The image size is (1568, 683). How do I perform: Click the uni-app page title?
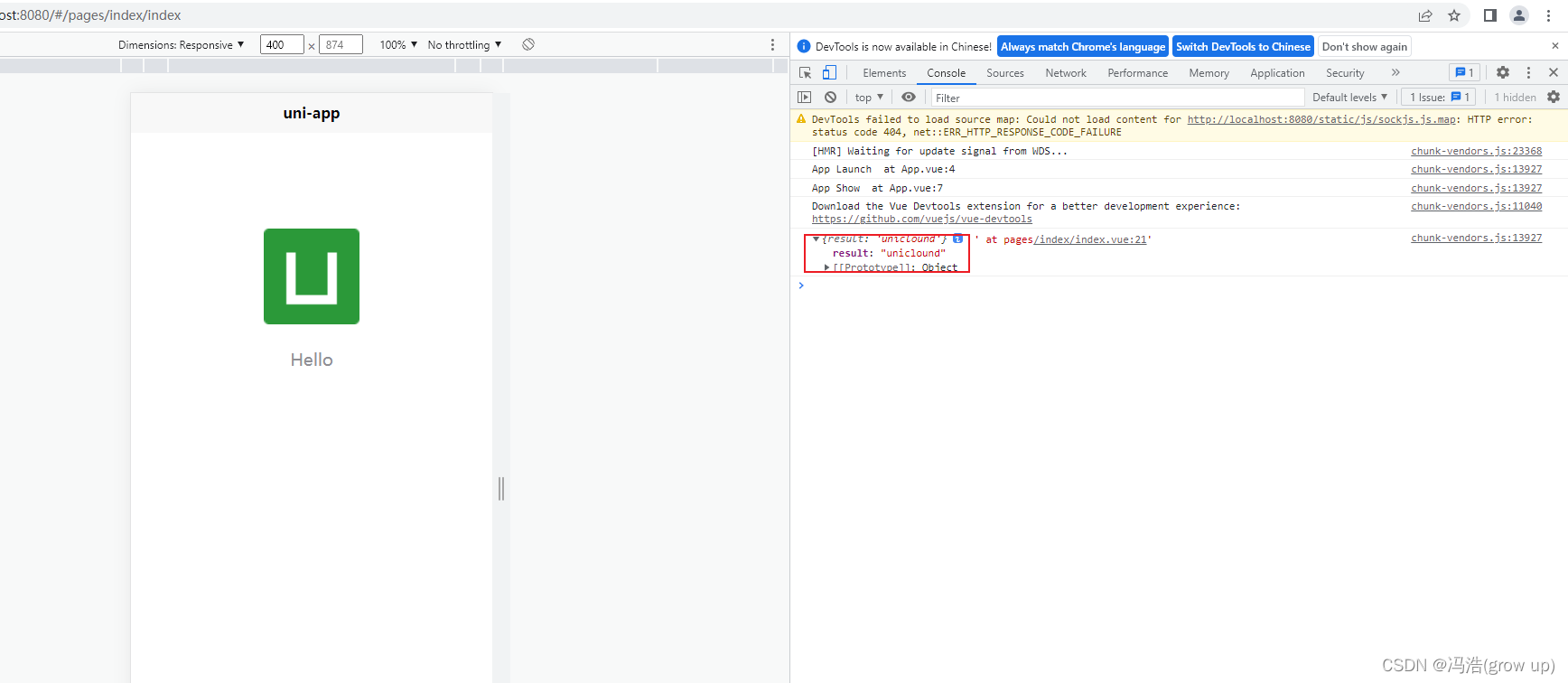point(312,113)
